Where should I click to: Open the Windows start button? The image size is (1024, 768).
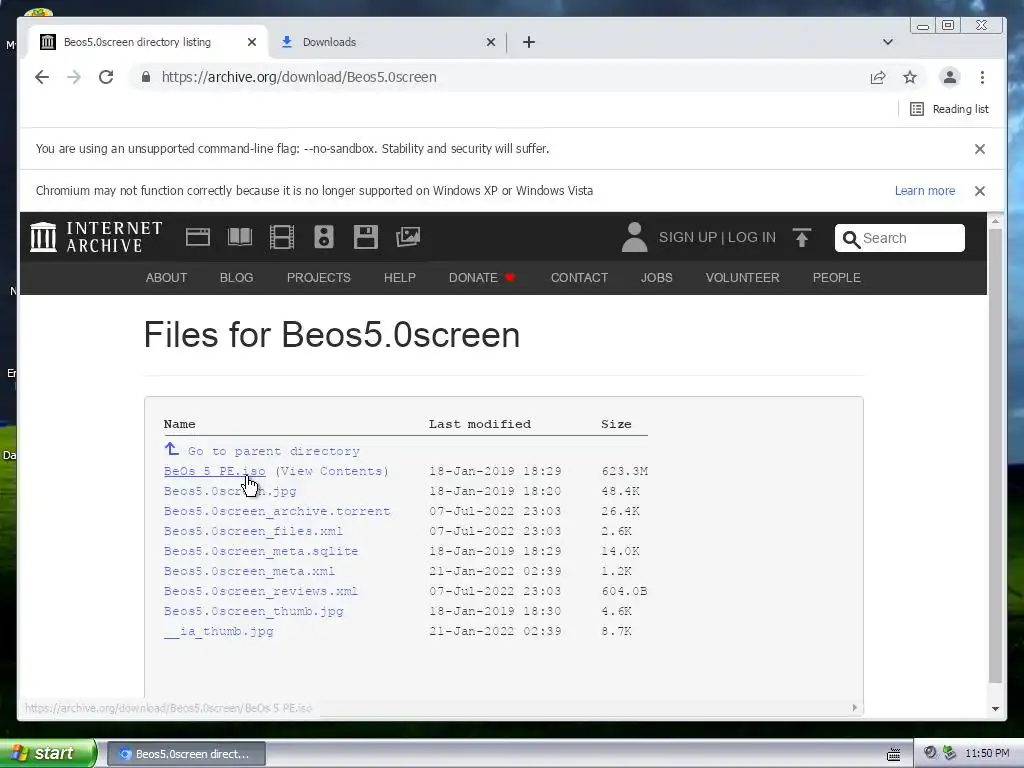[48, 754]
